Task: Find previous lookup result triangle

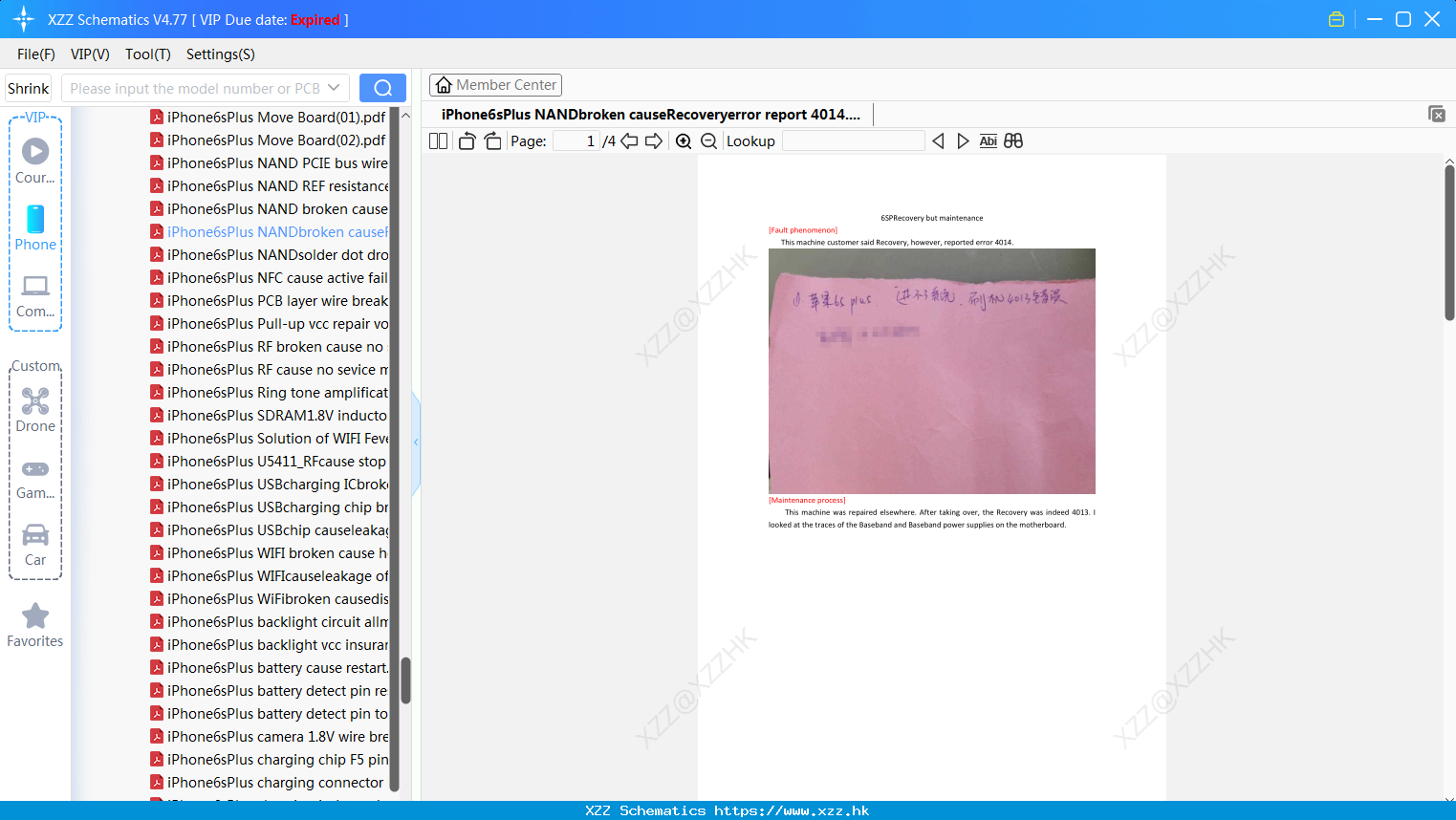Action: [x=938, y=141]
